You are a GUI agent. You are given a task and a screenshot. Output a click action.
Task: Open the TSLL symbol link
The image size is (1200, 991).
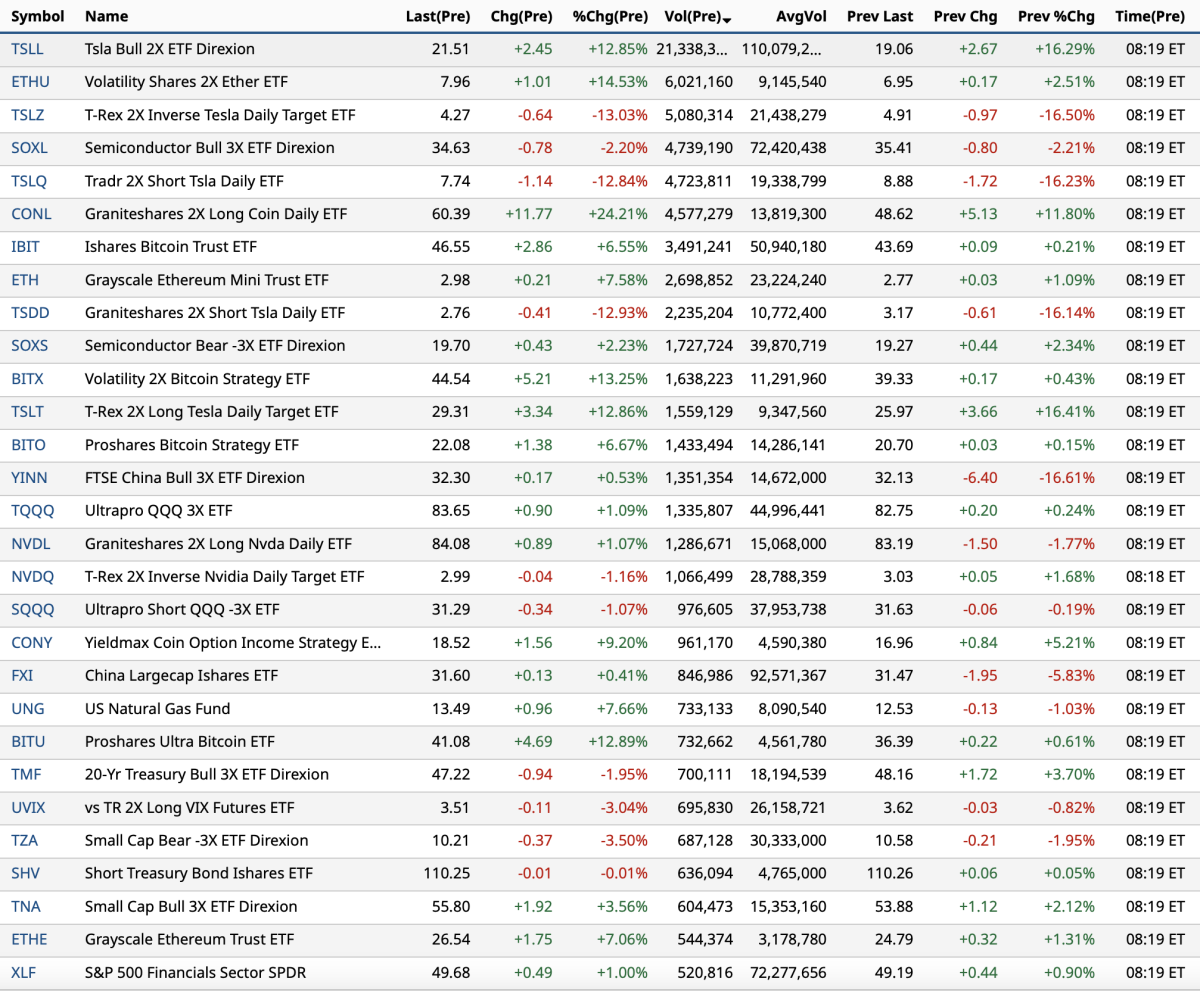(x=27, y=49)
